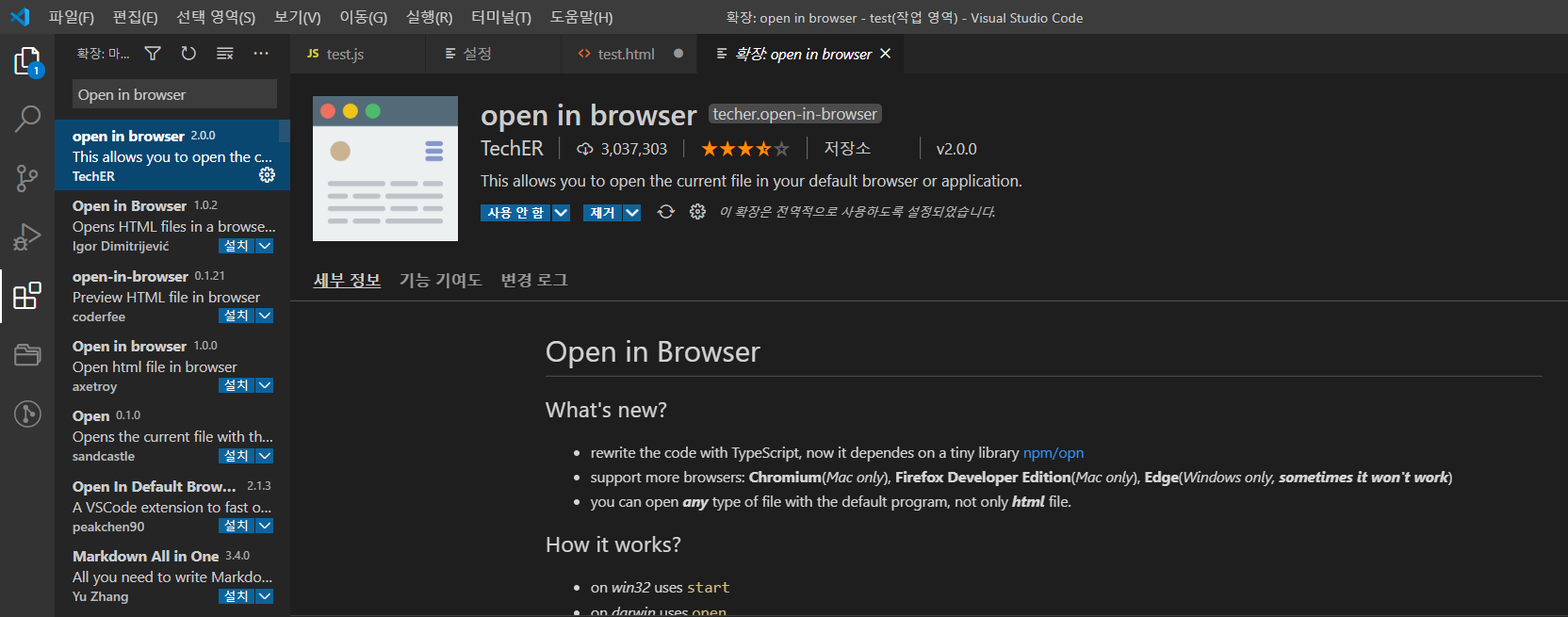Expand the disable button dropdown arrow
The width and height of the screenshot is (1568, 617).
pos(561,213)
